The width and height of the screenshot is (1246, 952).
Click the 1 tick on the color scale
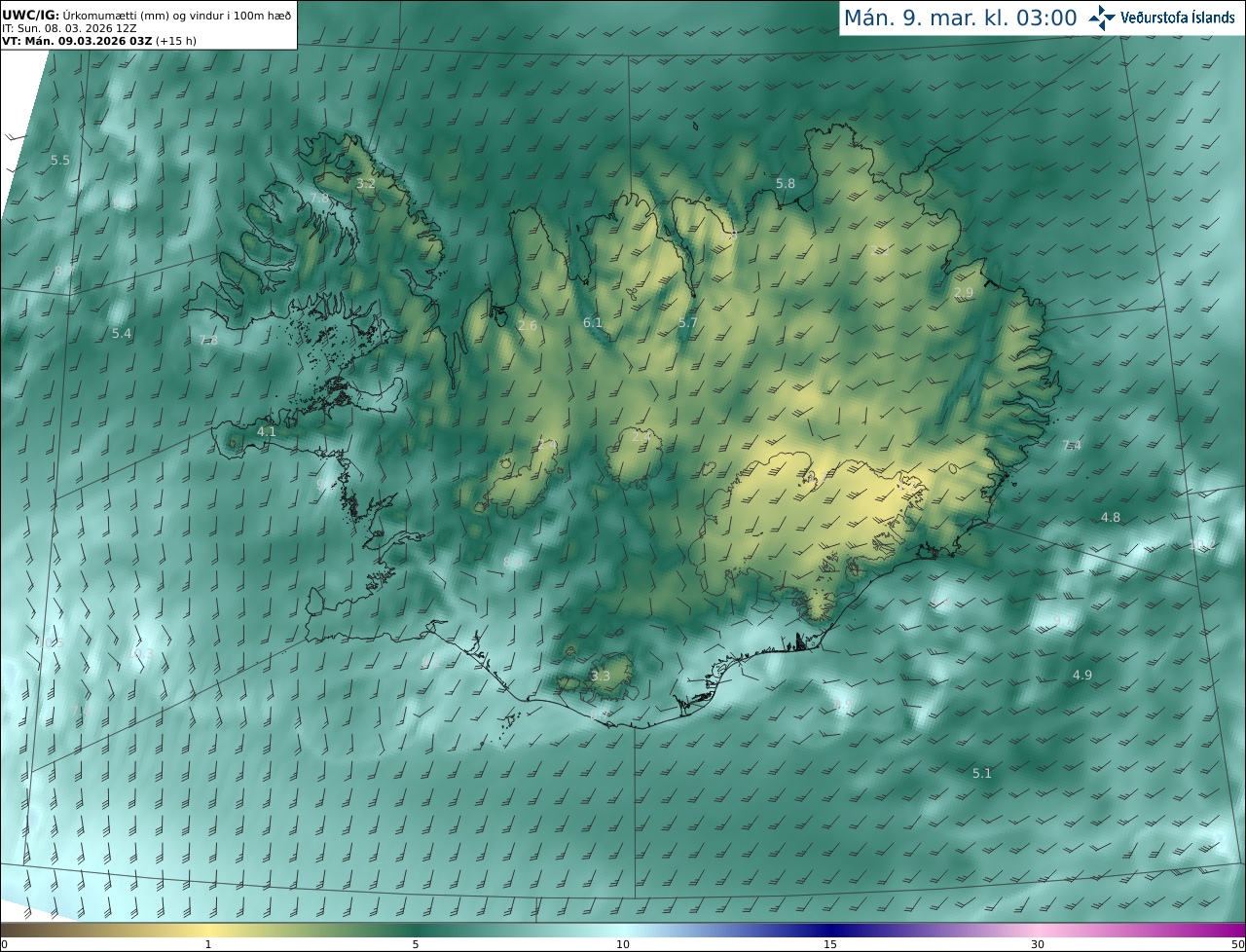click(208, 944)
